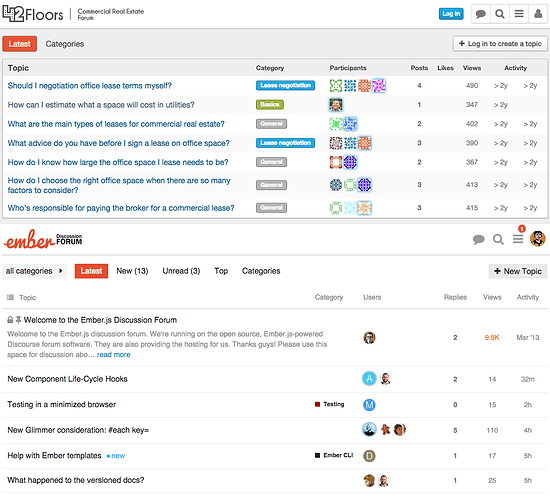This screenshot has width=550, height=500.
Task: Open 'New Glimmer consideration: #each key=' topic
Action: click(78, 430)
